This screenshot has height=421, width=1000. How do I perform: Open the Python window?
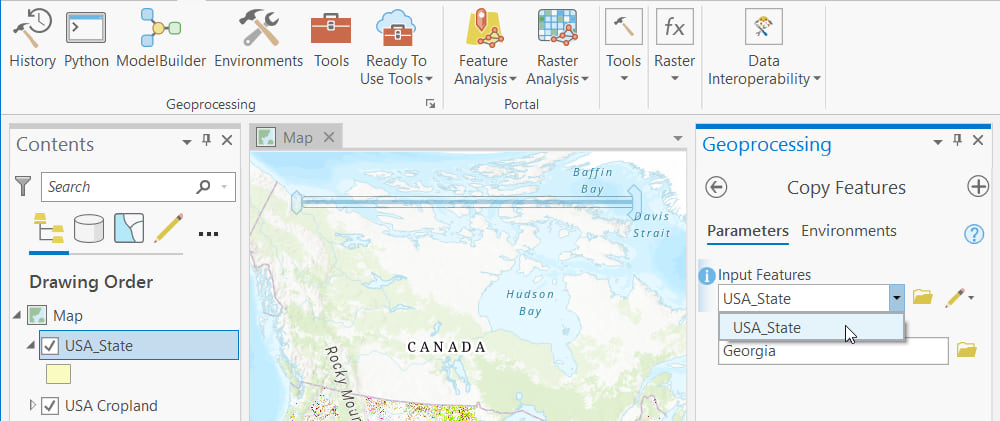click(86, 38)
